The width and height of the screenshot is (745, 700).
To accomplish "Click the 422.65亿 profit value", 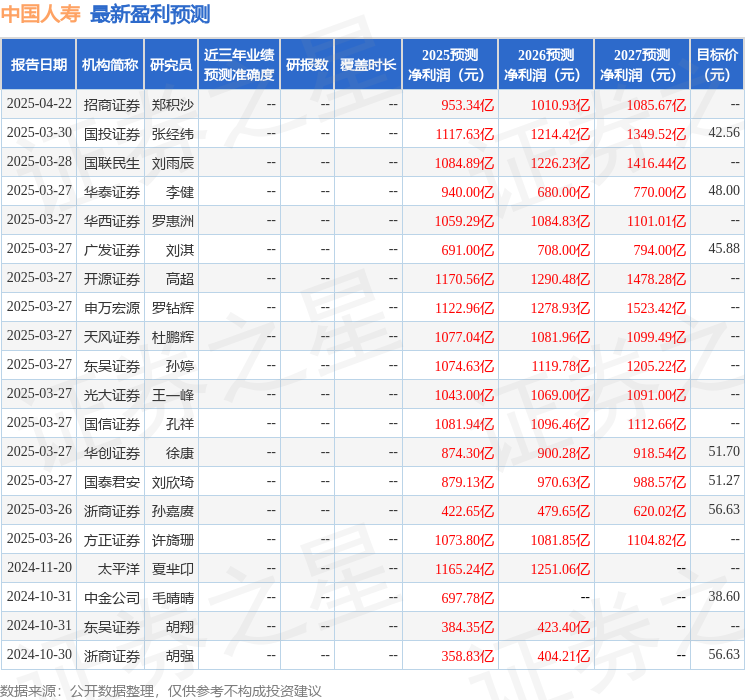I will pos(468,511).
